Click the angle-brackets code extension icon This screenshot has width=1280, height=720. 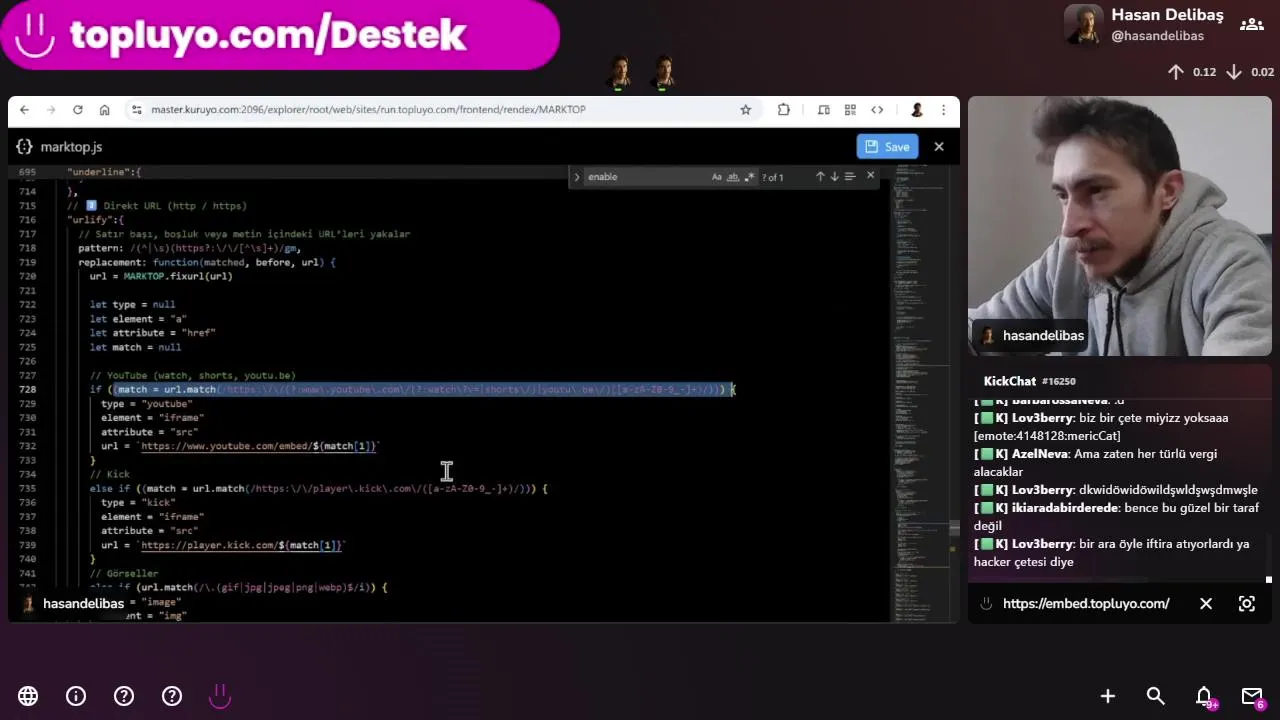[877, 110]
